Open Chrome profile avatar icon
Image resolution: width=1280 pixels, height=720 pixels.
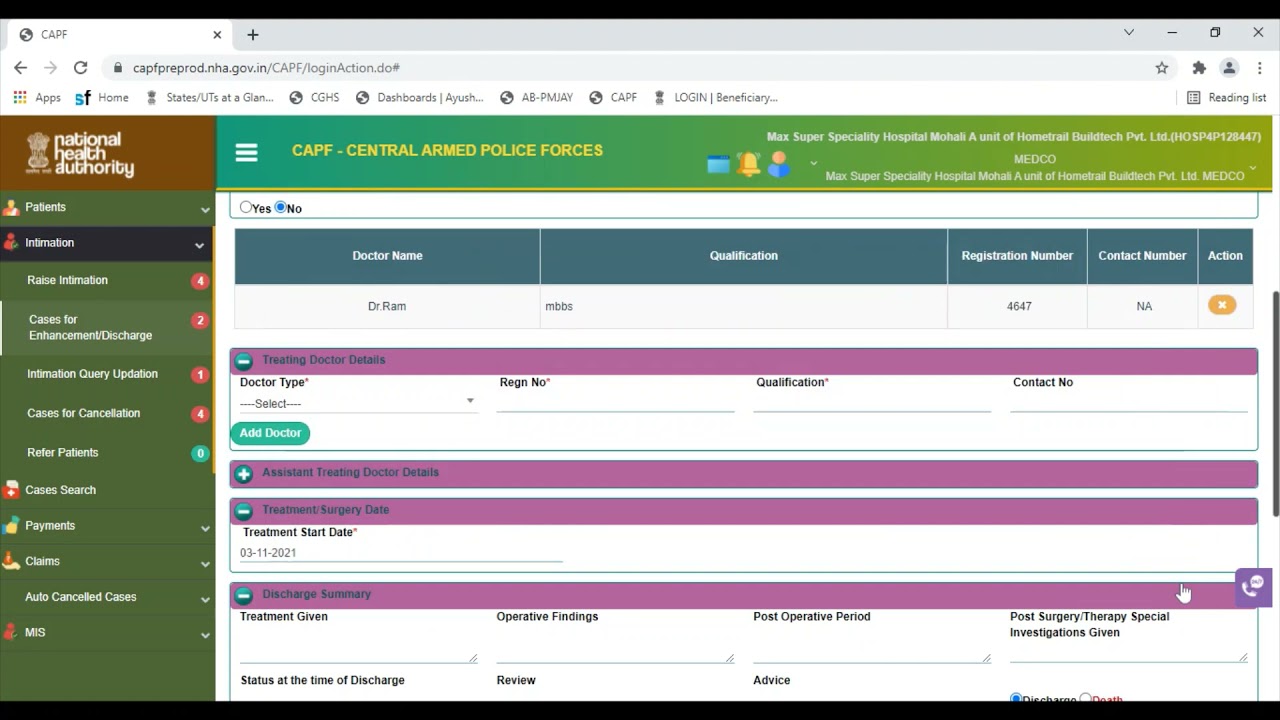tap(1229, 68)
